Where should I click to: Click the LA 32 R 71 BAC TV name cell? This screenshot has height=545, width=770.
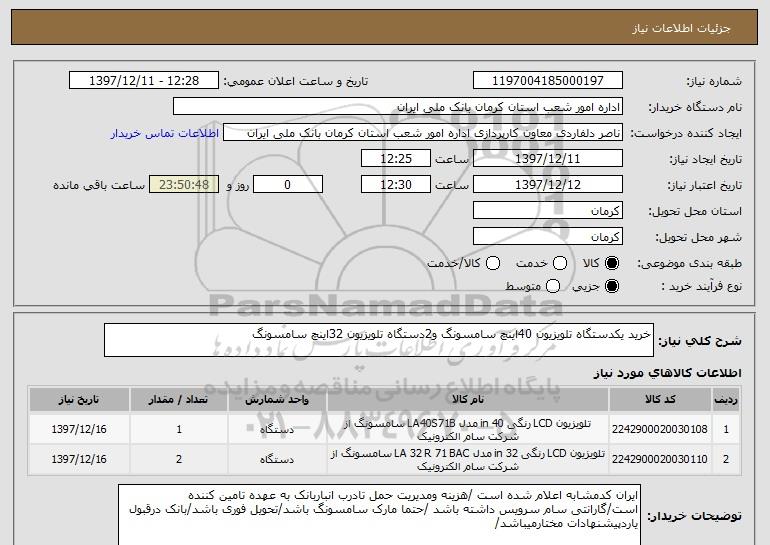tap(468, 460)
